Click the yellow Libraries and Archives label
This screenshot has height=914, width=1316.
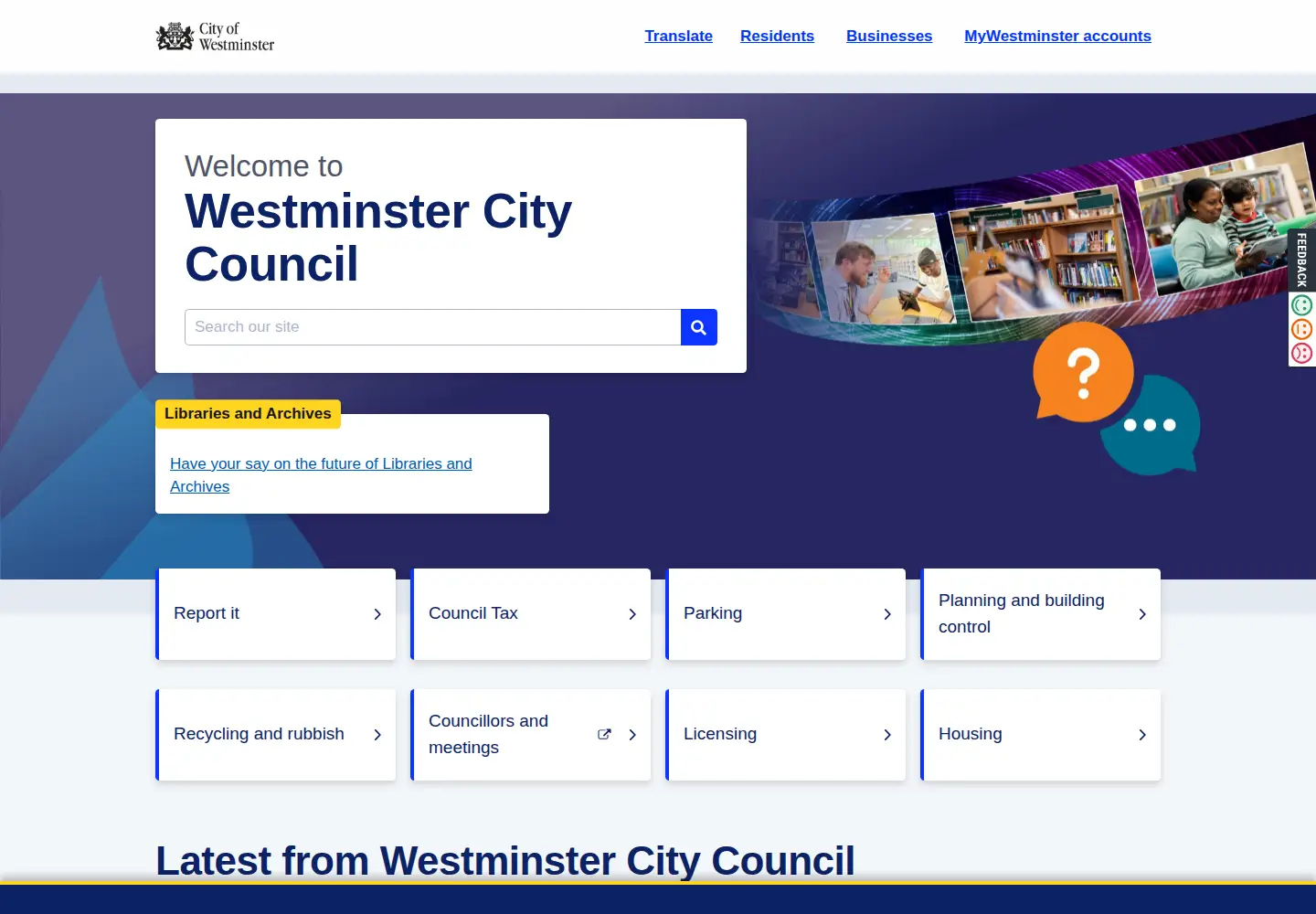coord(248,414)
